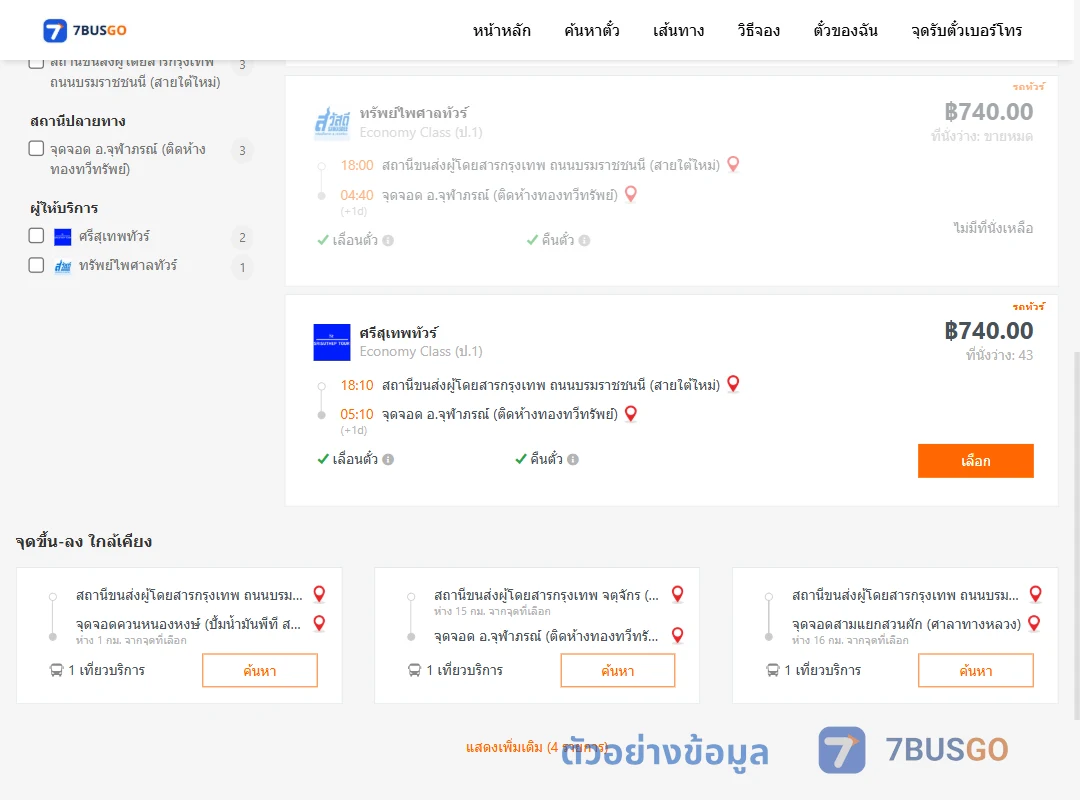Click ค้นหา on the จตุจักร nearby card

618,670
